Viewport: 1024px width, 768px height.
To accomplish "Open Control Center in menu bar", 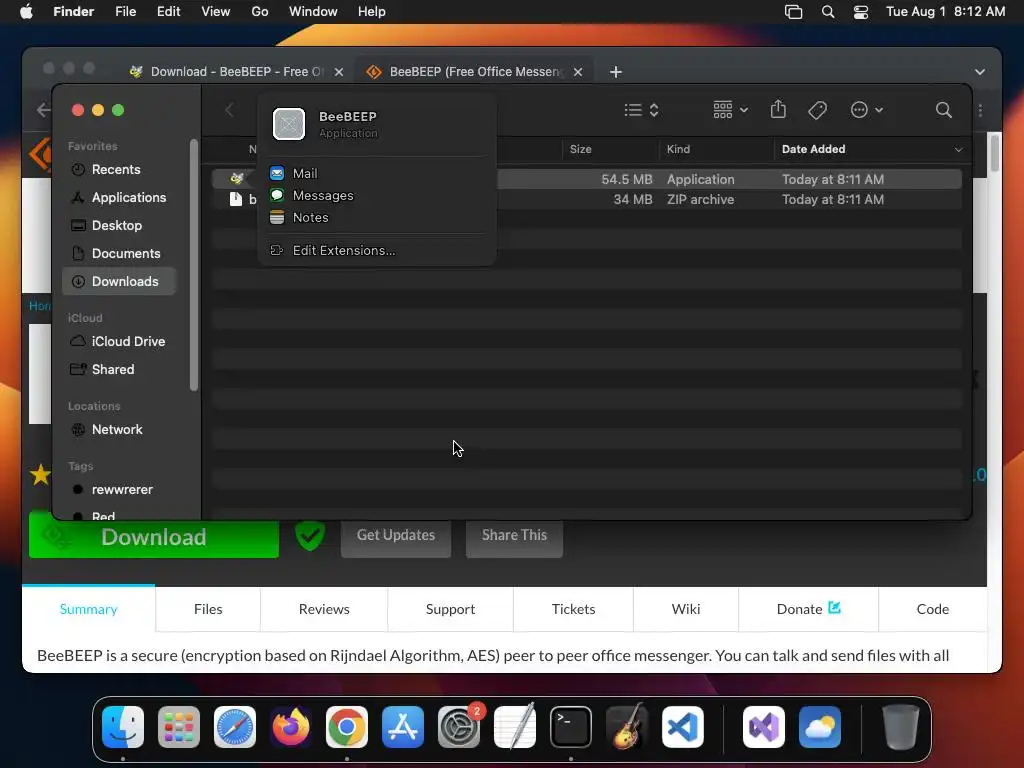I will pyautogui.click(x=861, y=12).
